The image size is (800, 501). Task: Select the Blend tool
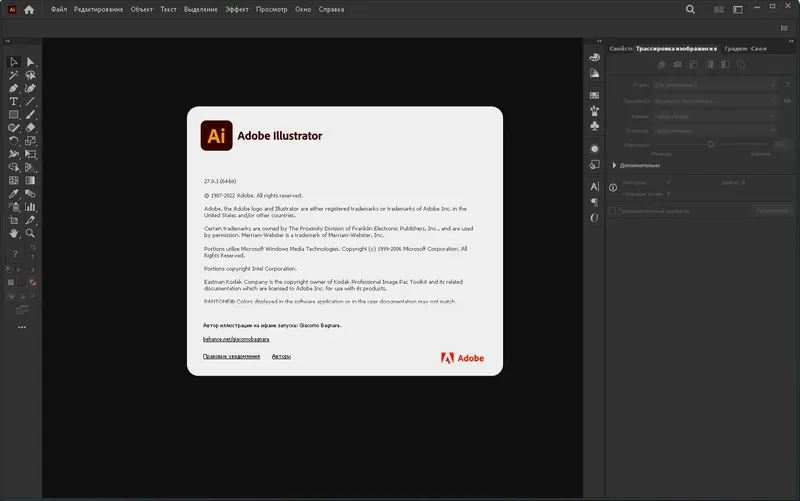[31, 194]
